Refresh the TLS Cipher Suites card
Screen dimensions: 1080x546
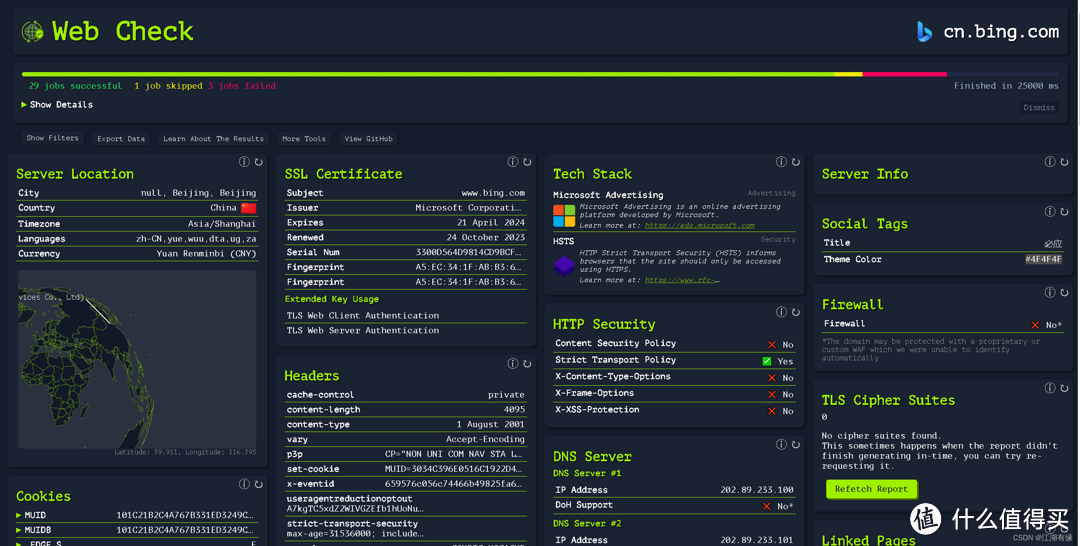[x=1065, y=388]
